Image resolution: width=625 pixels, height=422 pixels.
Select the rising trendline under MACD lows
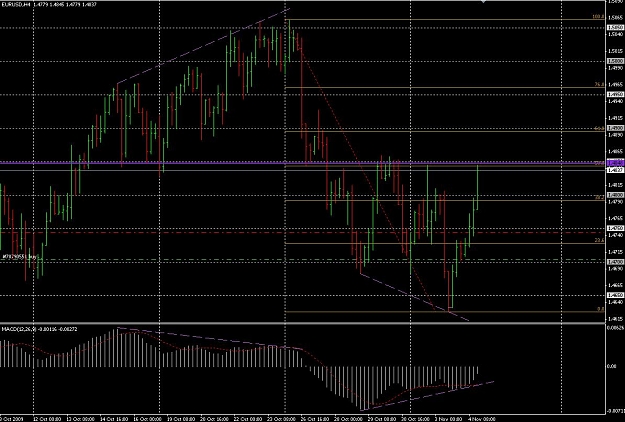click(426, 396)
